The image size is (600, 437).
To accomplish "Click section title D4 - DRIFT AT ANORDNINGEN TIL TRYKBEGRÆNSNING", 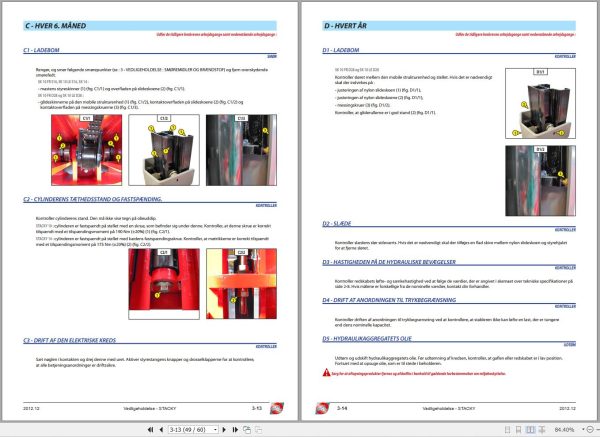I will click(389, 300).
